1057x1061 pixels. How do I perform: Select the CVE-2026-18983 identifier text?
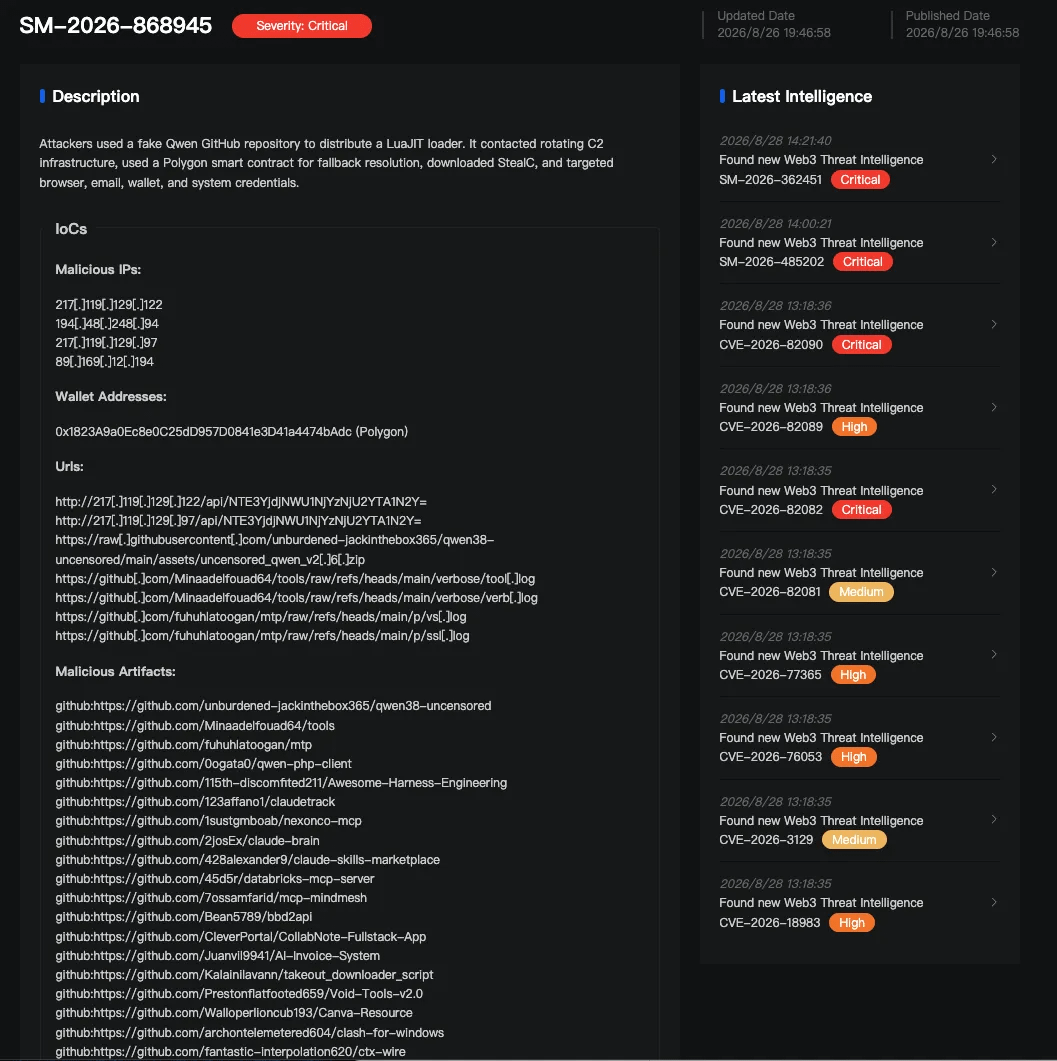[769, 923]
